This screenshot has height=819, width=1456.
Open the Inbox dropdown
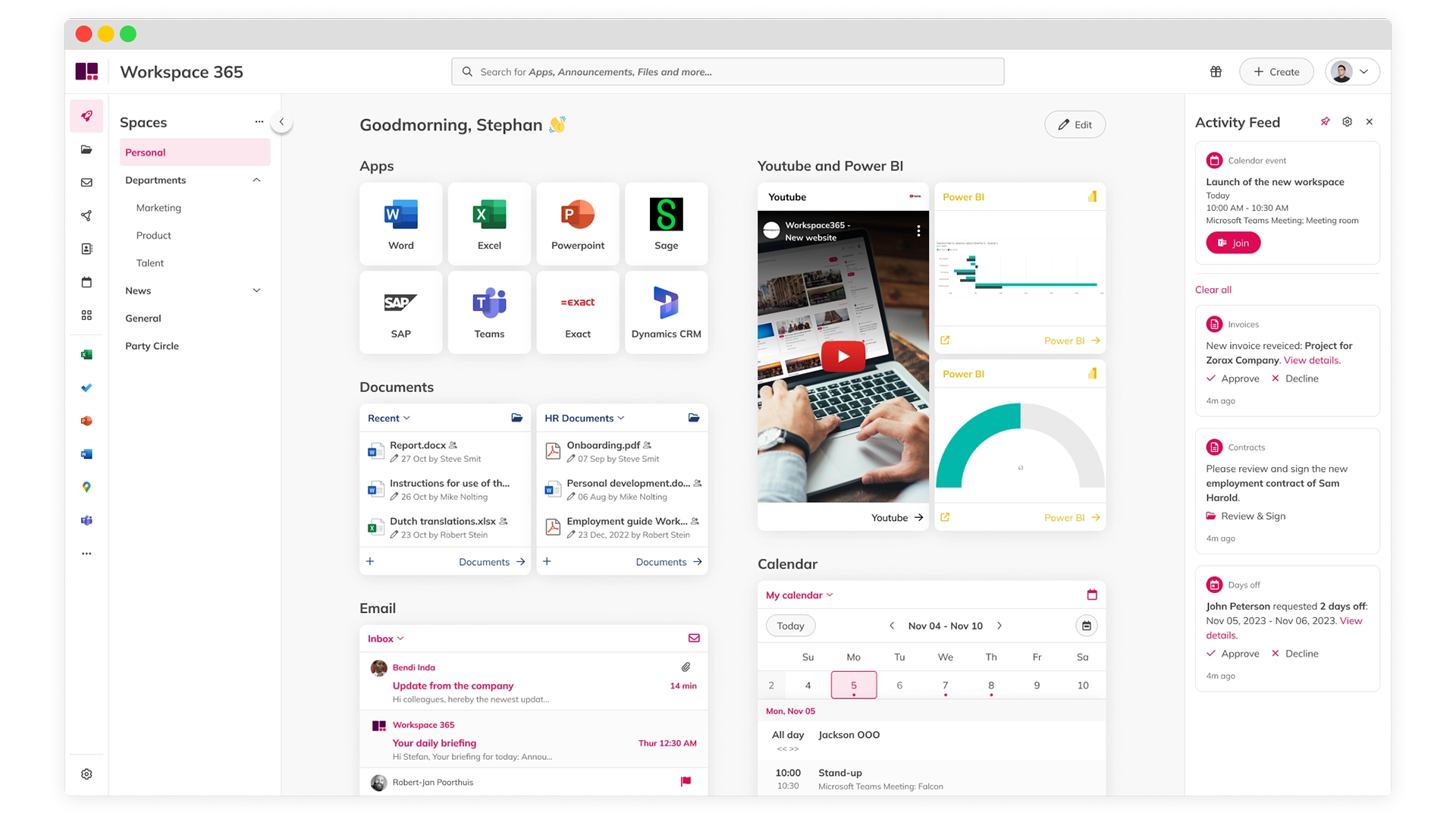point(386,639)
